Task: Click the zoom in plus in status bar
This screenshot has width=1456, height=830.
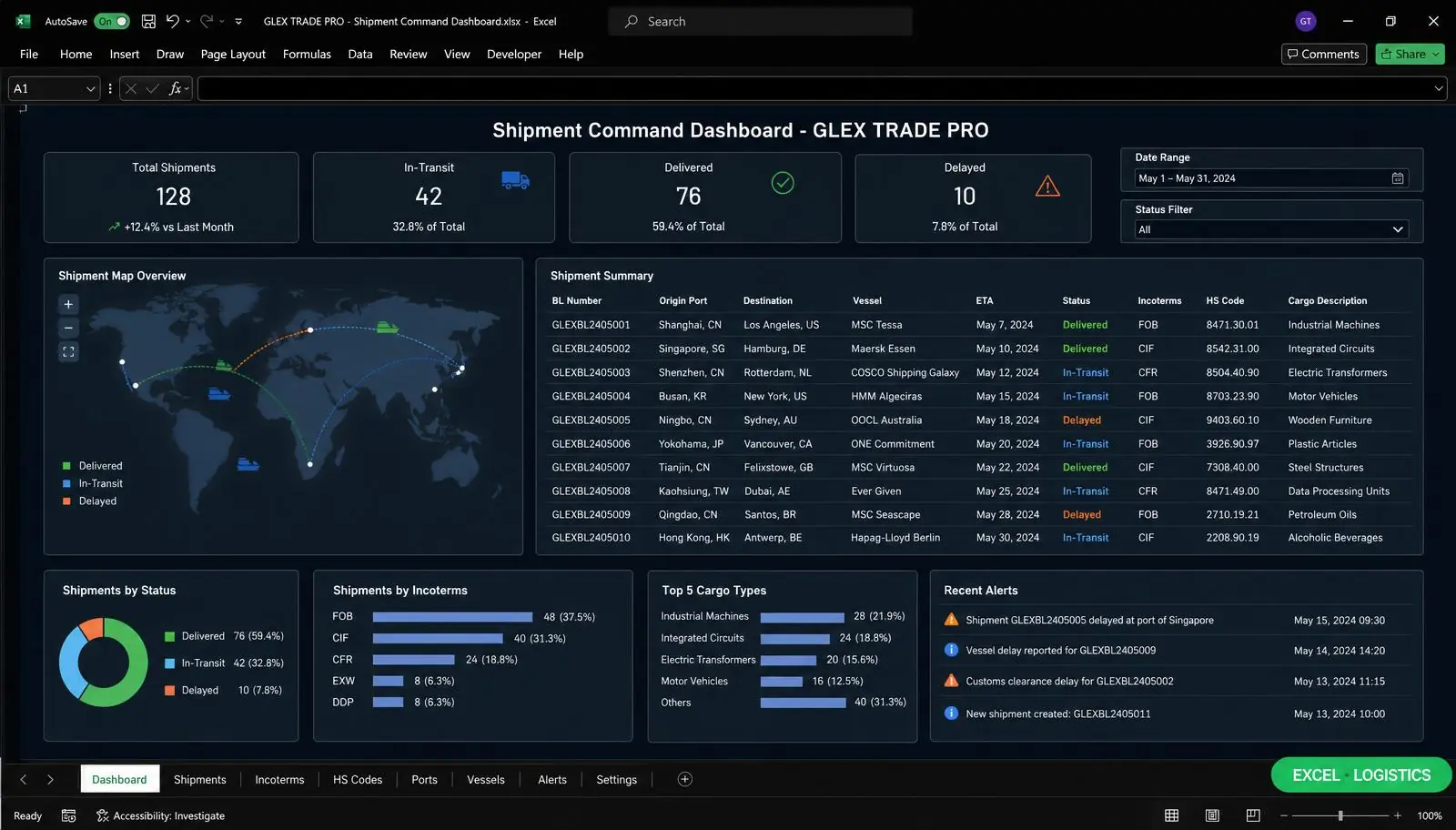Action: [1398, 815]
